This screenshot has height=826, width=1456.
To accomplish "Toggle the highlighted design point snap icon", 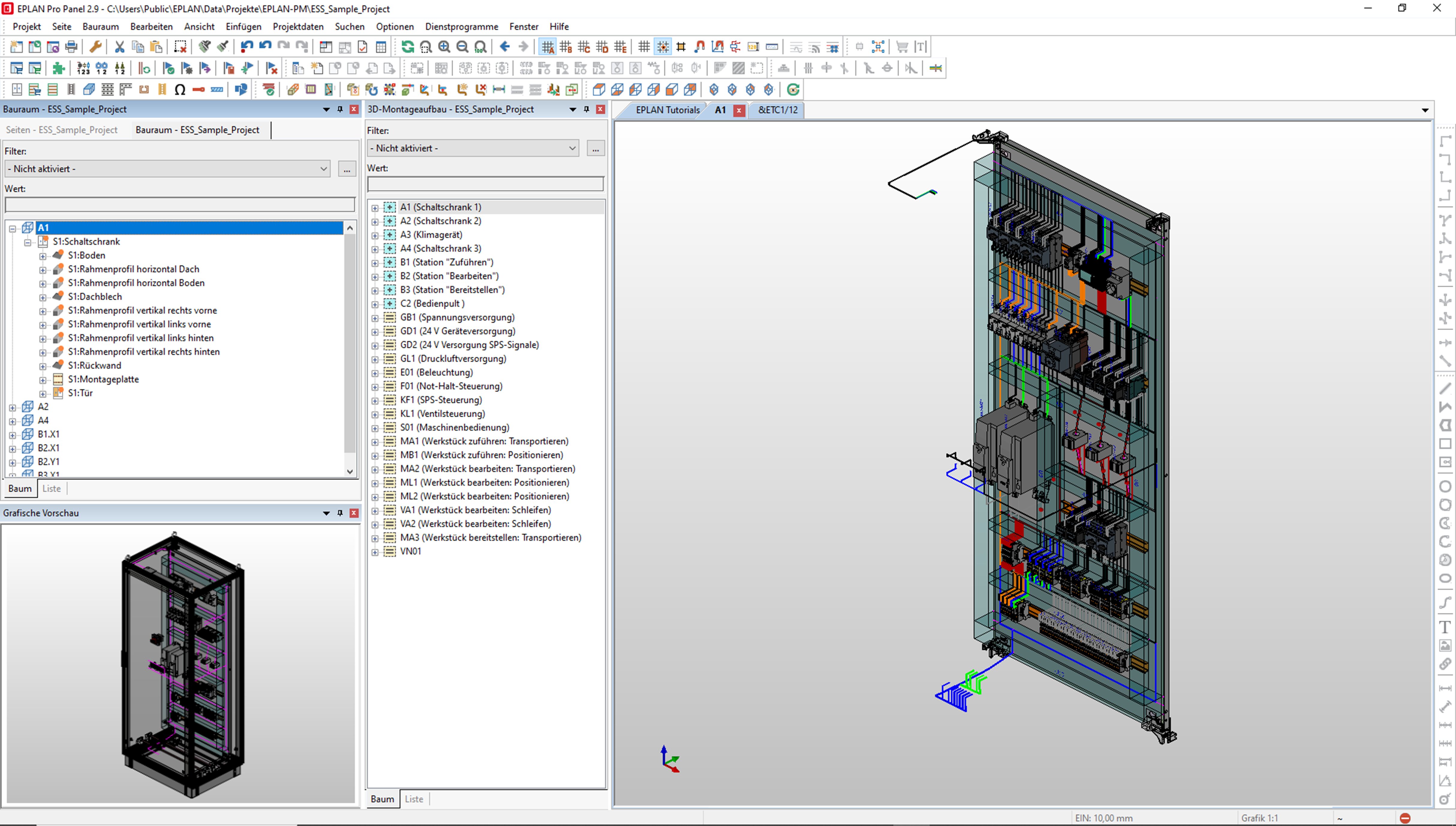I will pos(662,46).
